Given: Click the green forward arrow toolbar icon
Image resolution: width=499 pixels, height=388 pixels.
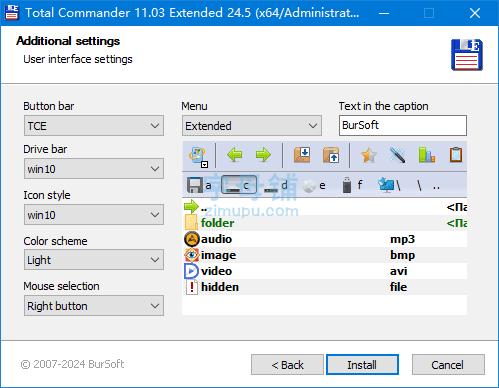Looking at the screenshot, I should (263, 155).
